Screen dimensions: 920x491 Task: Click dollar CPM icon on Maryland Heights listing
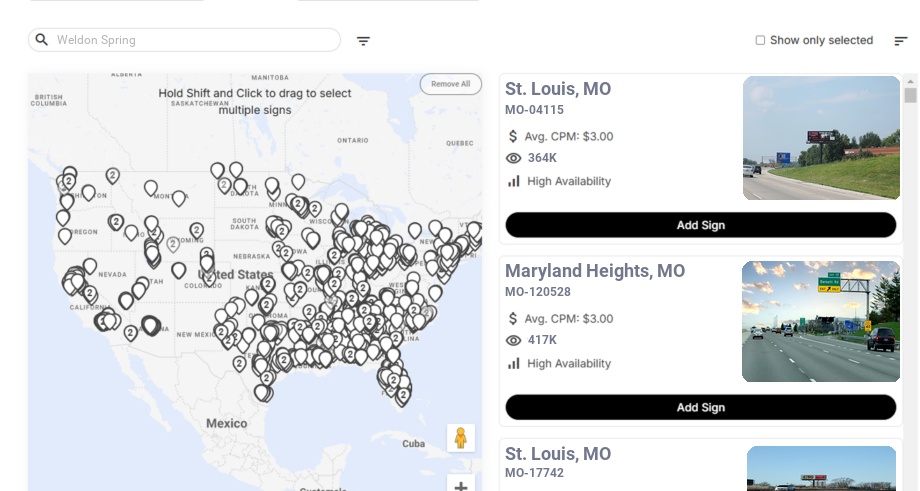514,319
